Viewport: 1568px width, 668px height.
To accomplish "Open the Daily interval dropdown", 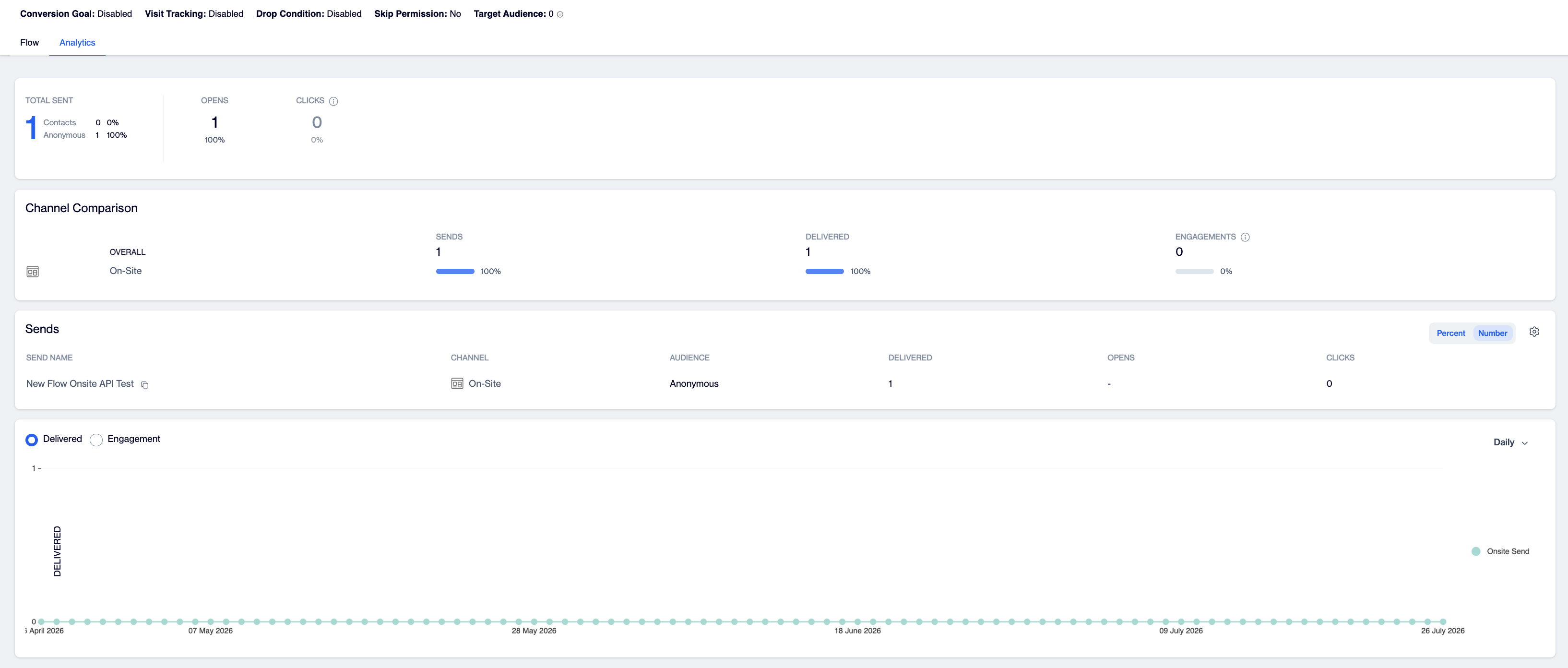I will (x=1511, y=443).
